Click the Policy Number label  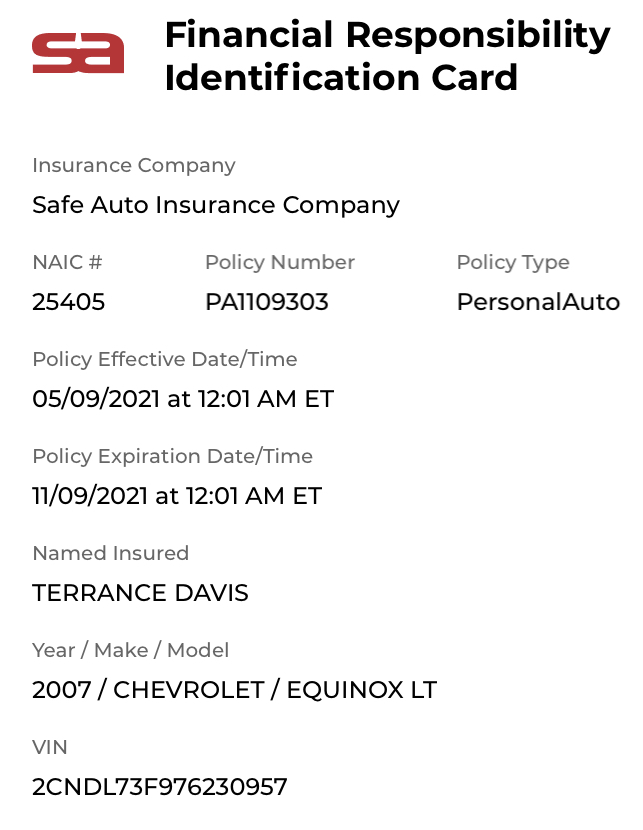click(x=280, y=262)
